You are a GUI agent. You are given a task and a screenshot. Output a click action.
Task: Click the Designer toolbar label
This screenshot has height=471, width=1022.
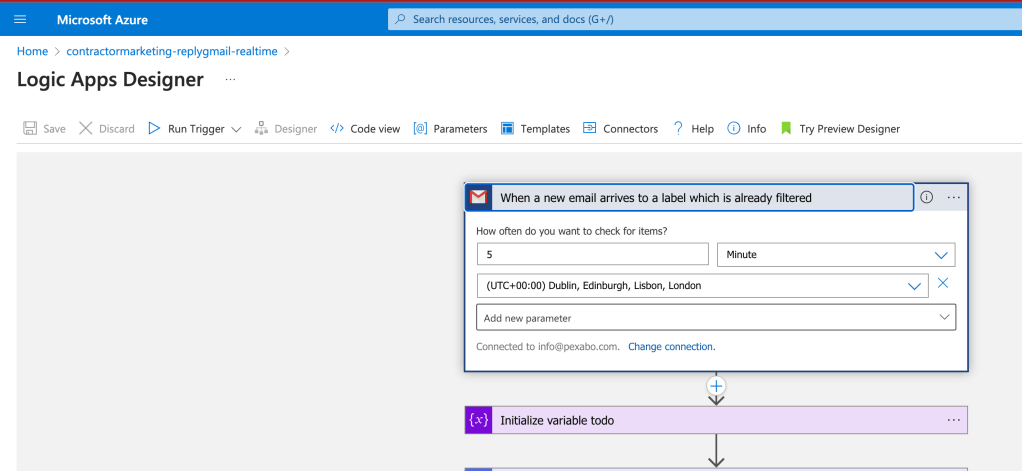[295, 129]
